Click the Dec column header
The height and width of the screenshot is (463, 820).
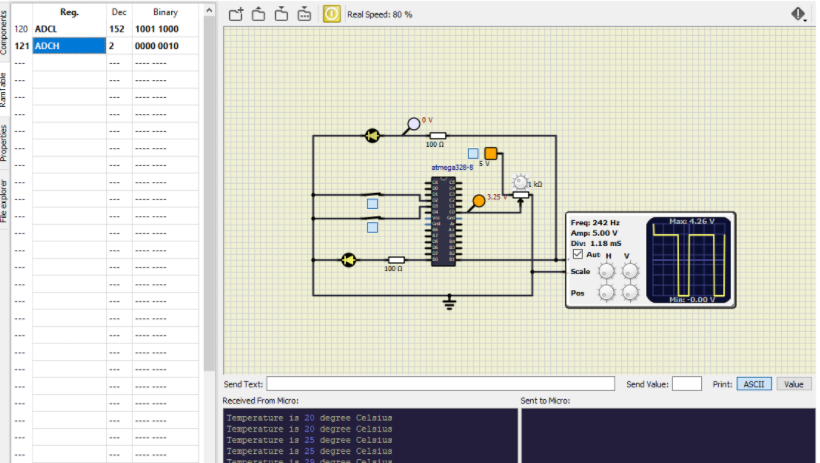[x=119, y=12]
